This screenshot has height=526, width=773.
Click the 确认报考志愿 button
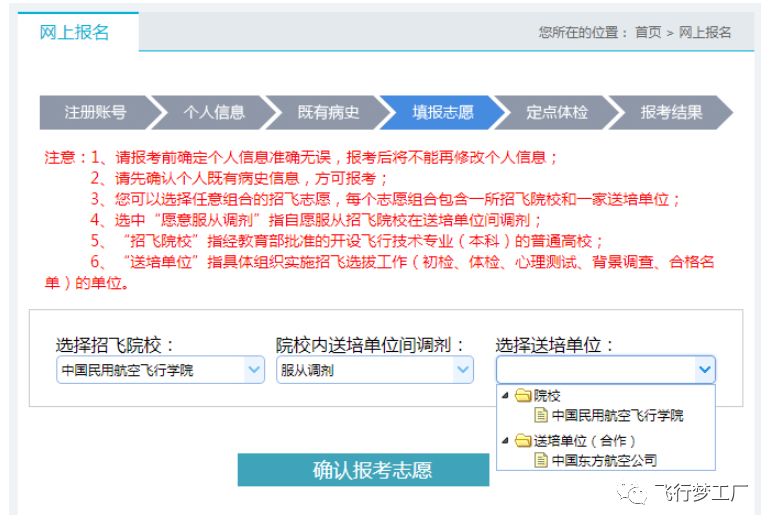click(363, 470)
